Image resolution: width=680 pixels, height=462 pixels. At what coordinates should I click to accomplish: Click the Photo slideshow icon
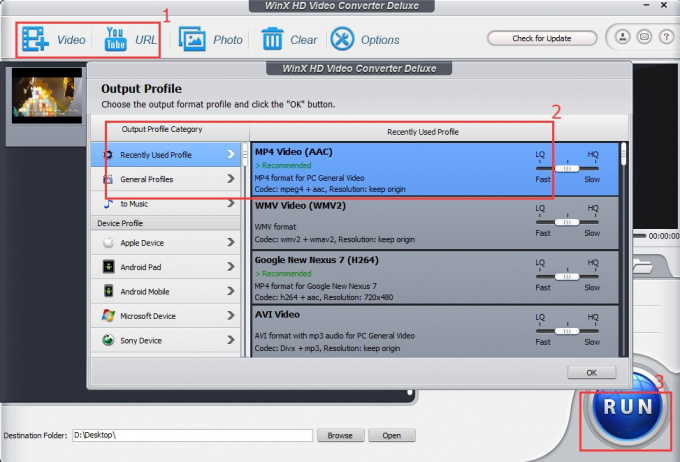point(192,40)
